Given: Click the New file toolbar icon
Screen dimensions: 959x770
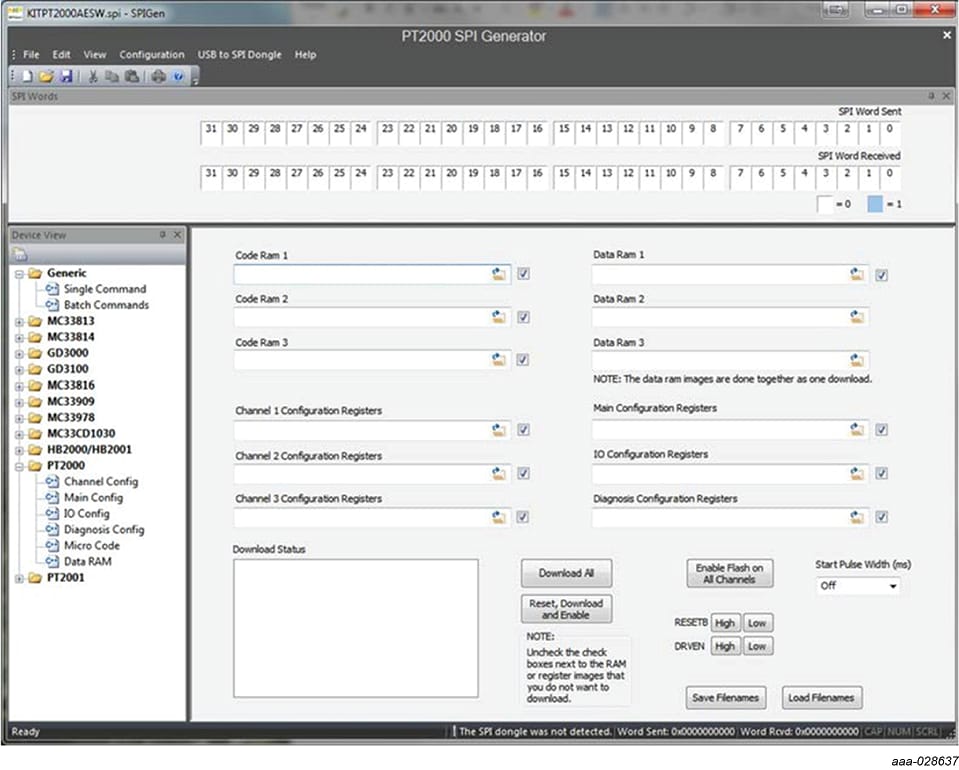Looking at the screenshot, I should [28, 76].
